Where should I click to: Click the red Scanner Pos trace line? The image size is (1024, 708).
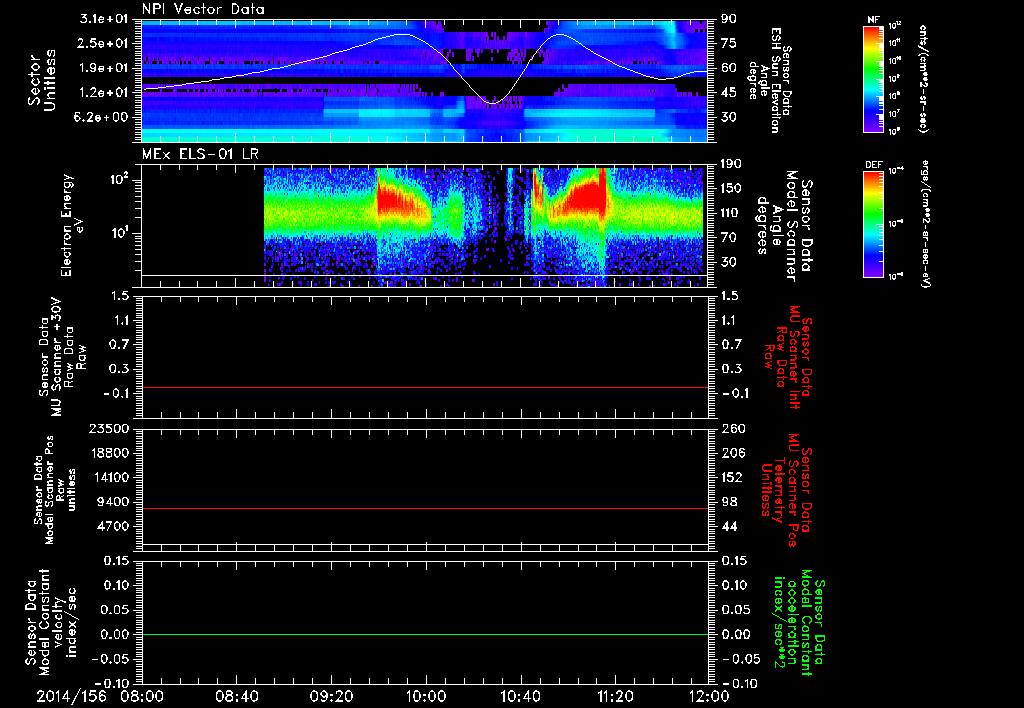(x=424, y=508)
